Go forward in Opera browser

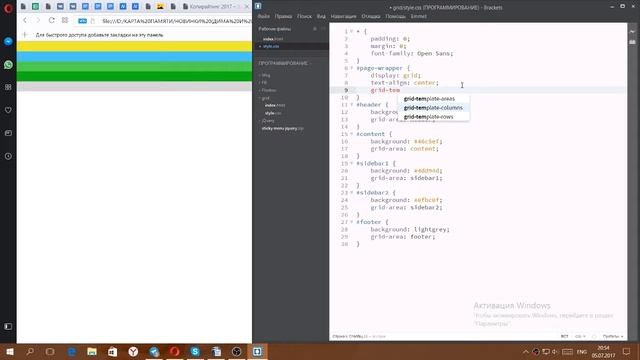38,20
